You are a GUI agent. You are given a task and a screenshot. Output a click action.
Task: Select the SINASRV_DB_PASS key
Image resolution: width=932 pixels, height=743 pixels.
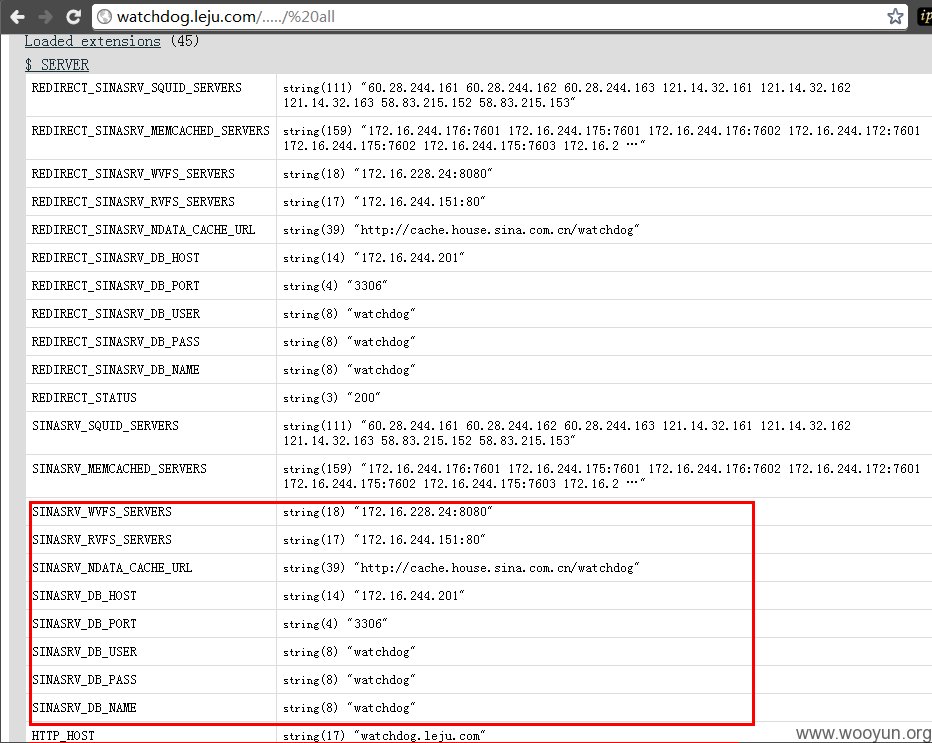(84, 679)
